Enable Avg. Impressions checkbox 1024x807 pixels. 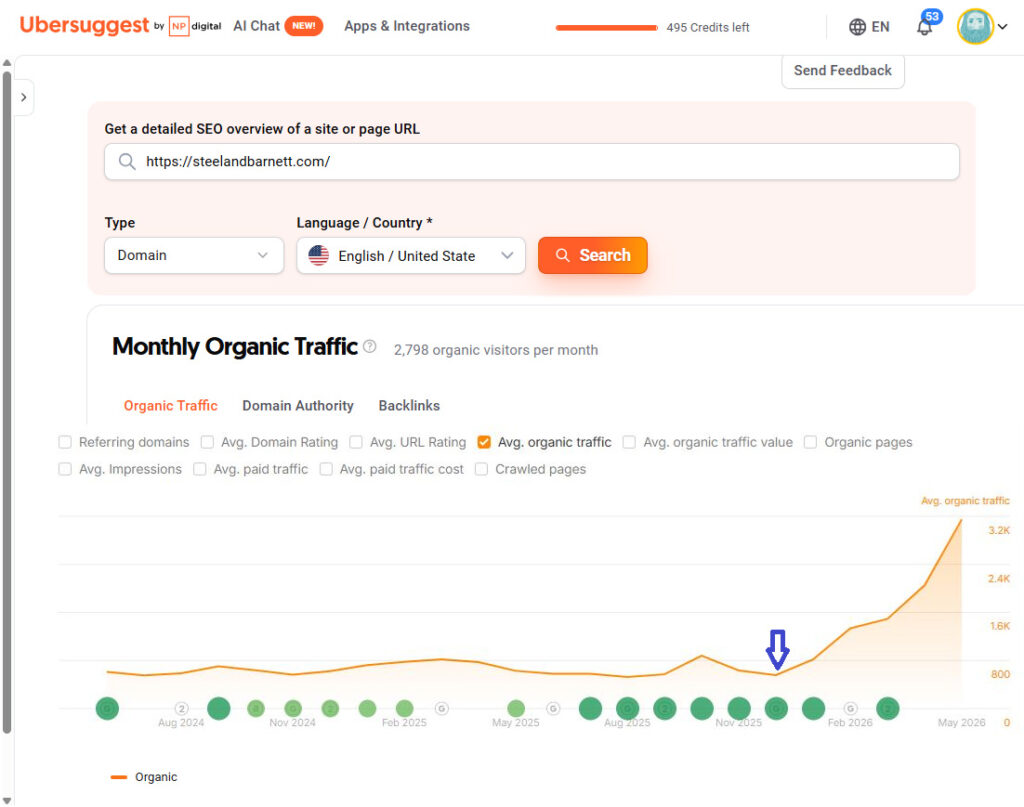coord(65,469)
